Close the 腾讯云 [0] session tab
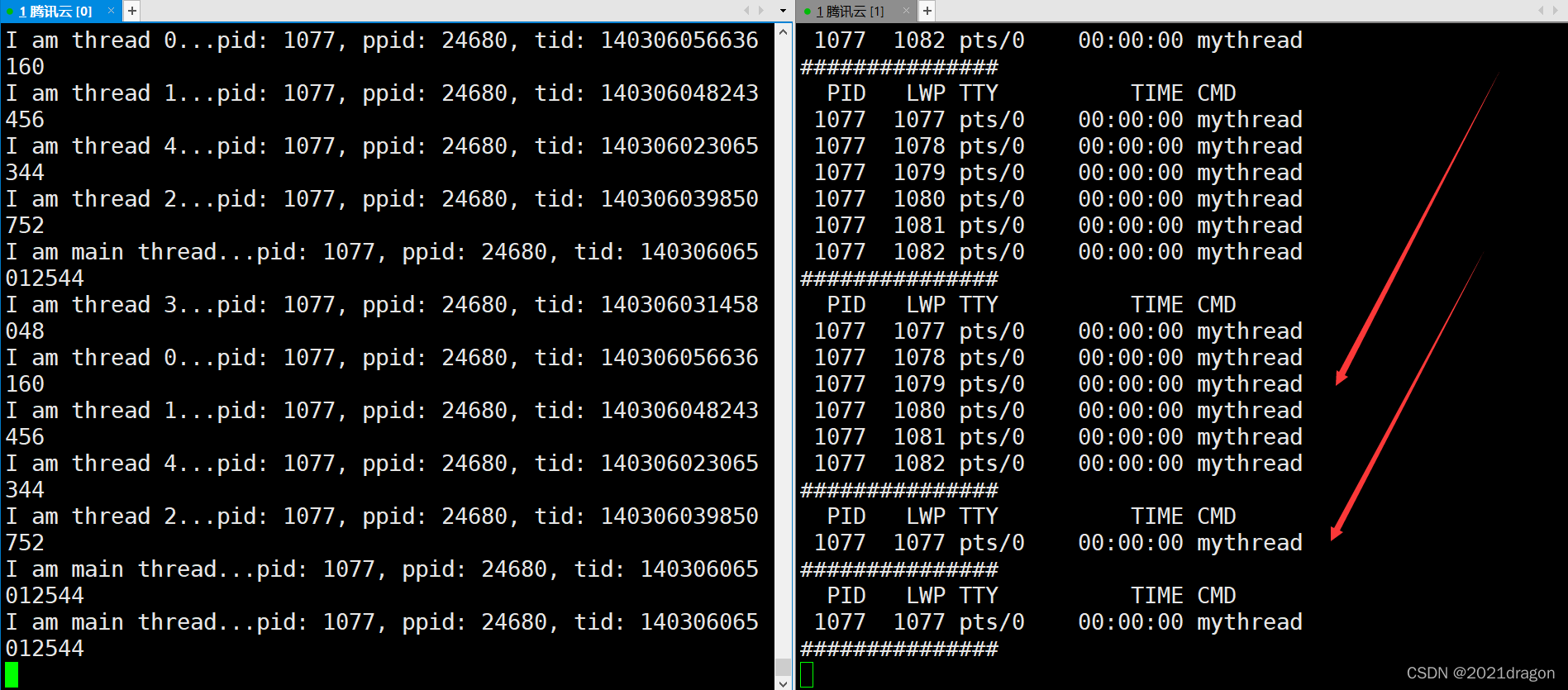The height and width of the screenshot is (690, 1568). (x=111, y=11)
